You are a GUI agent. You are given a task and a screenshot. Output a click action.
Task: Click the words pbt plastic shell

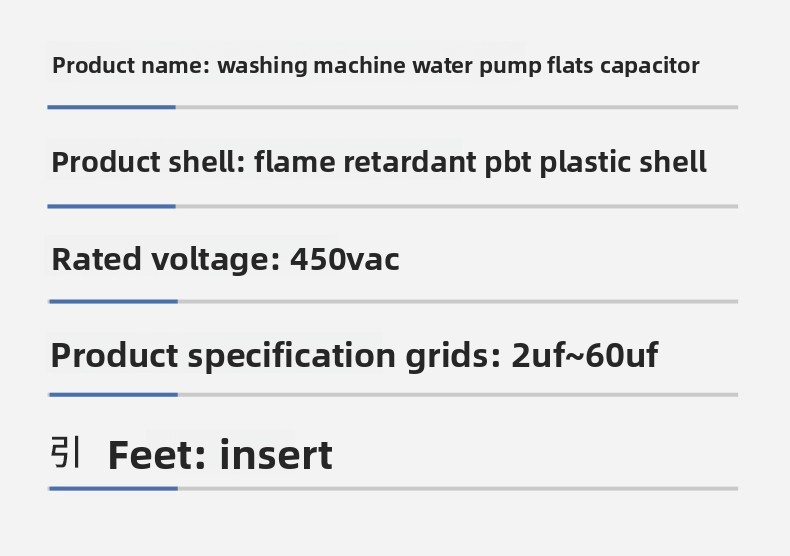[x=596, y=162]
